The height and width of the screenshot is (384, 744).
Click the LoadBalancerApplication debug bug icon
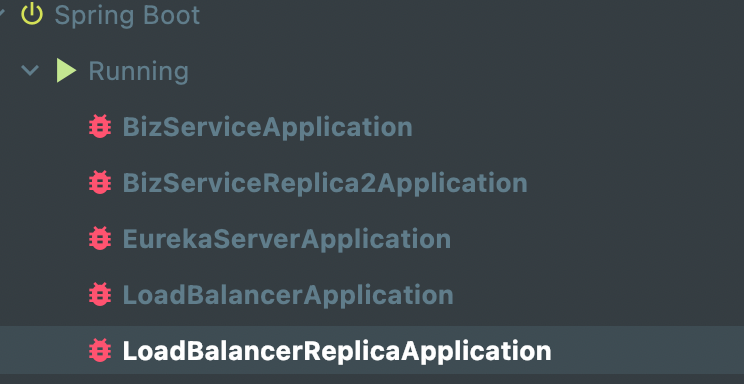[x=100, y=295]
